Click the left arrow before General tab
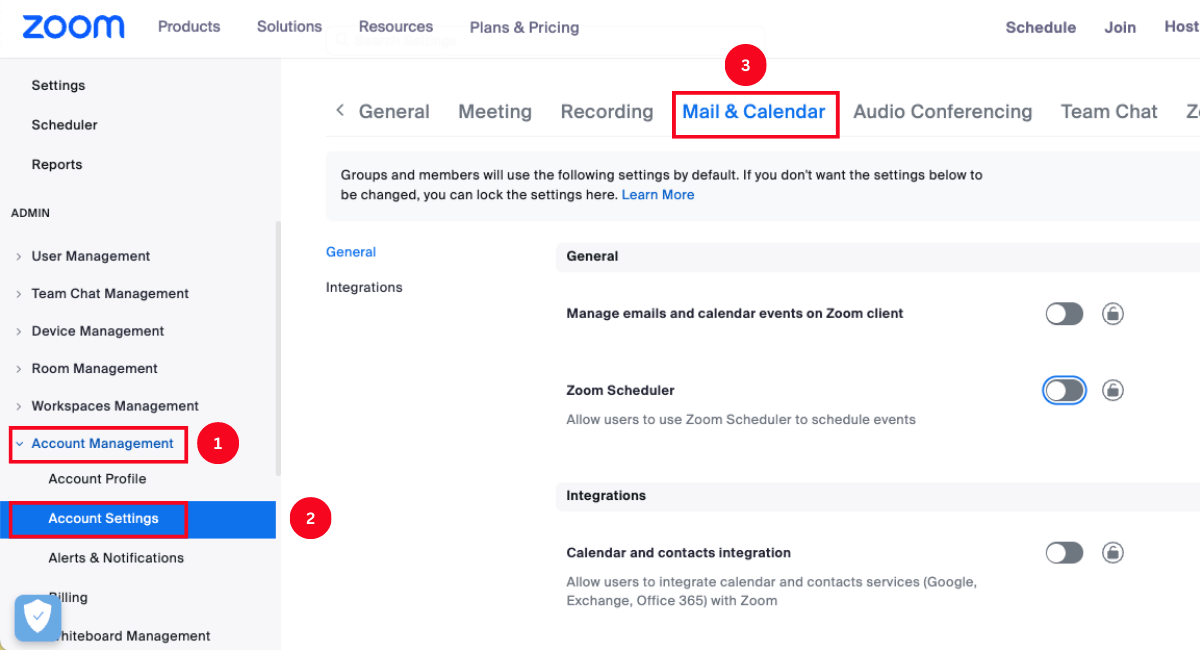The image size is (1200, 650). point(339,111)
